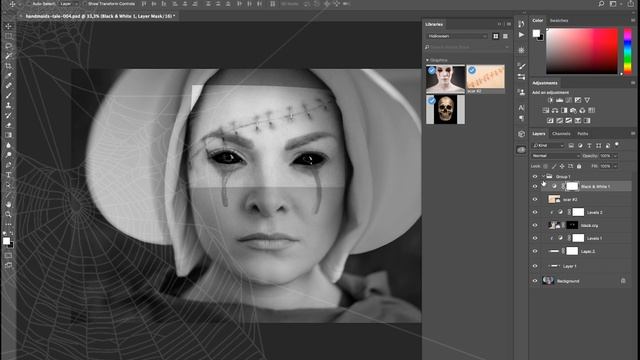The height and width of the screenshot is (360, 640).
Task: Click the play Actions panel icon
Action: [521, 35]
